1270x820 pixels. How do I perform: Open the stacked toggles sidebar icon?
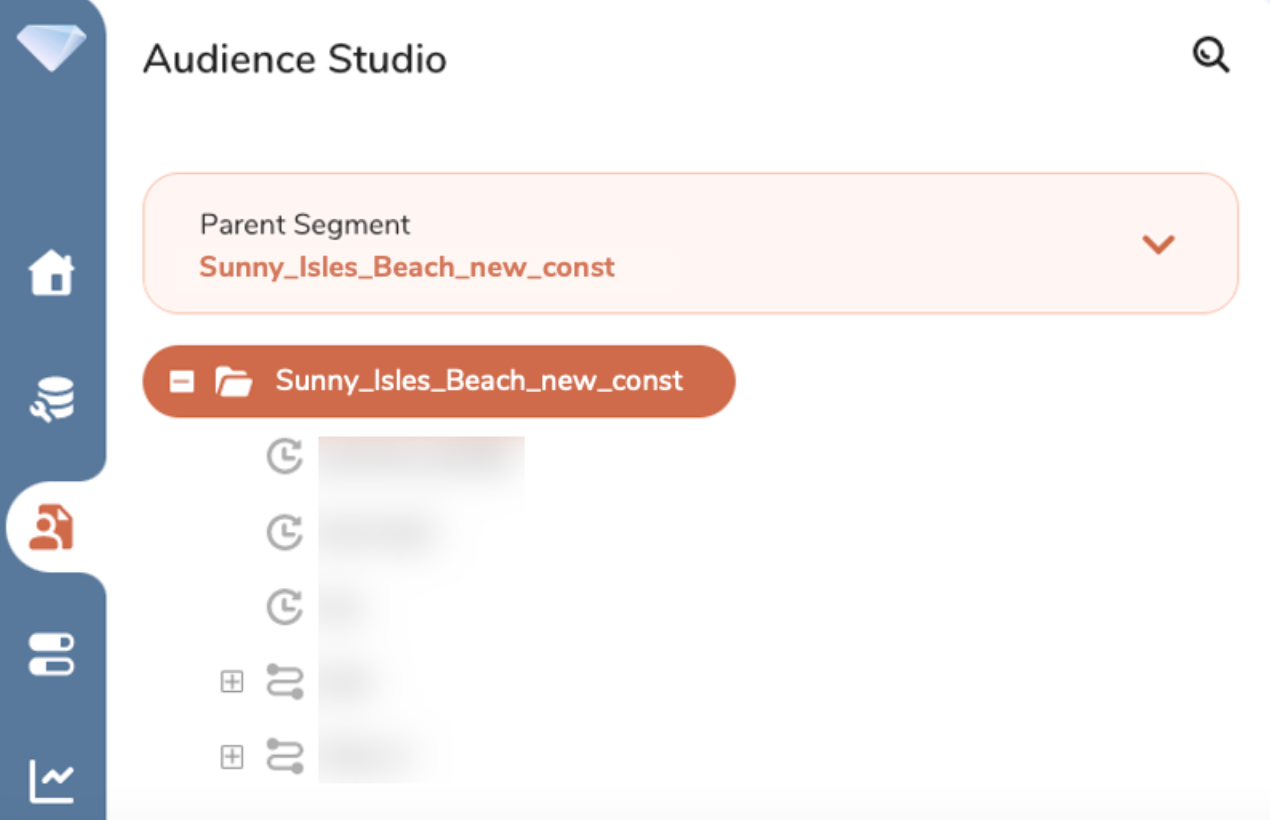51,654
